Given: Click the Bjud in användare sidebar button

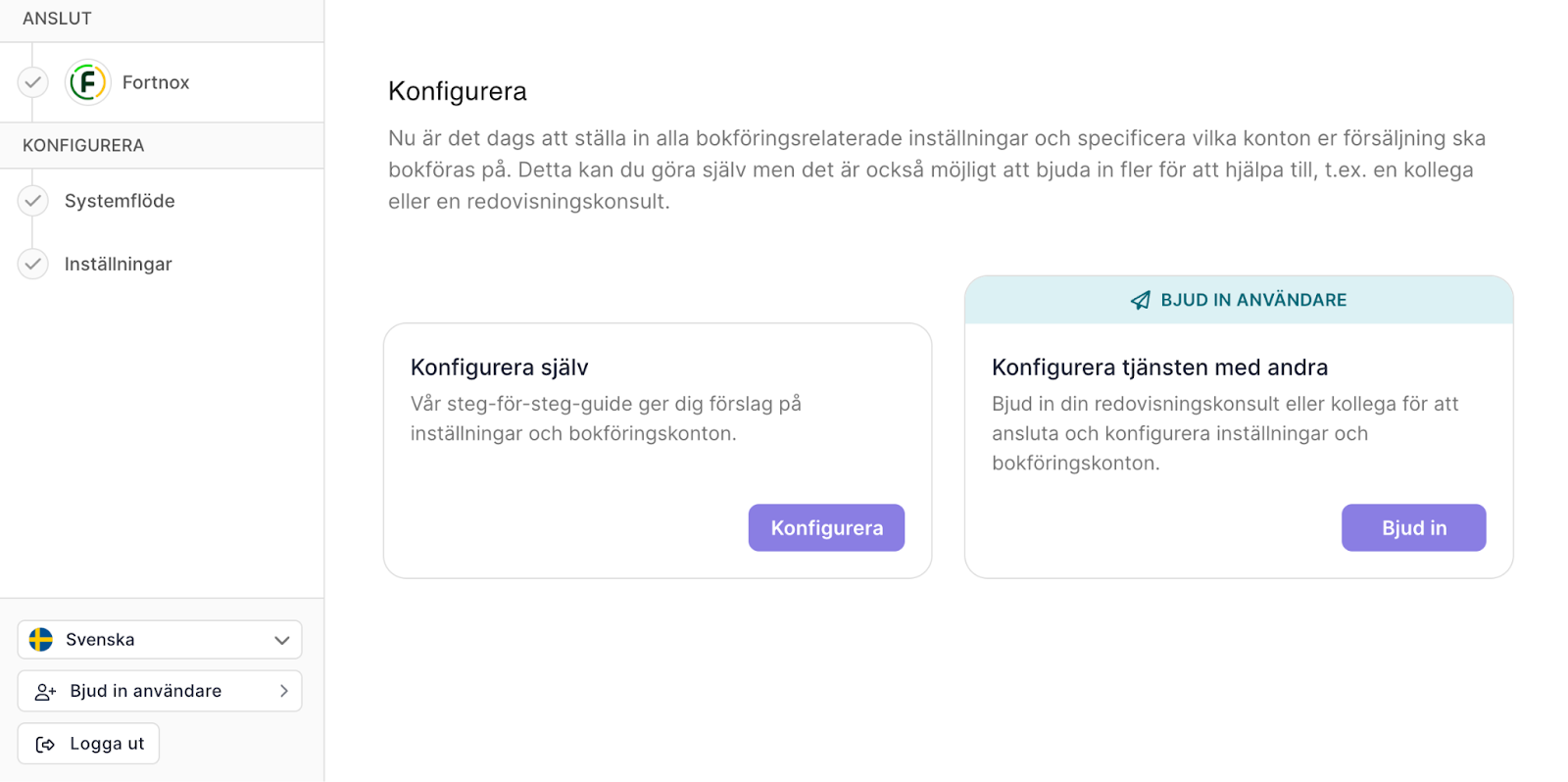Looking at the screenshot, I should tap(160, 691).
